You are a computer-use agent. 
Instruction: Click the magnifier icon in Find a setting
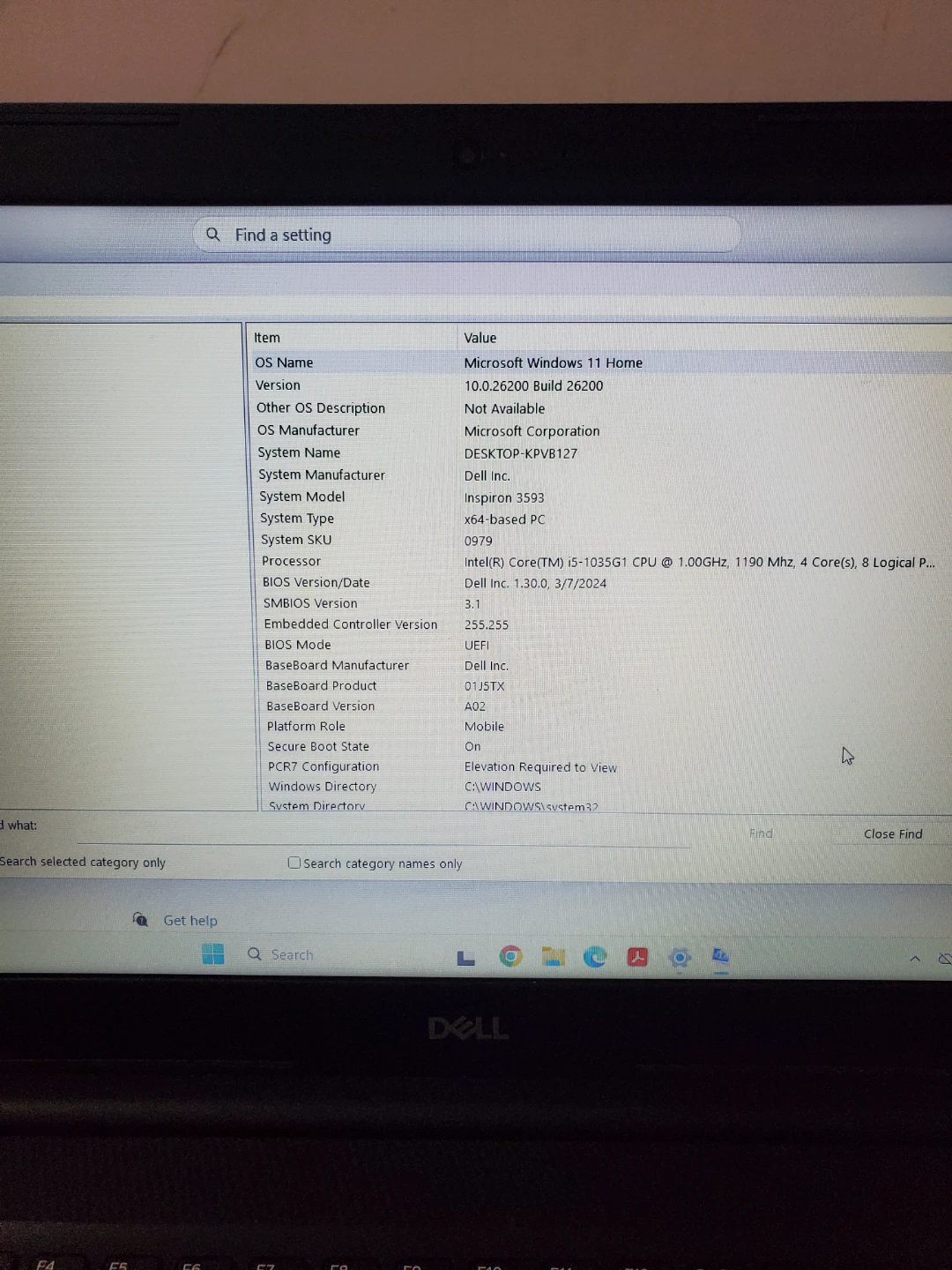[213, 235]
